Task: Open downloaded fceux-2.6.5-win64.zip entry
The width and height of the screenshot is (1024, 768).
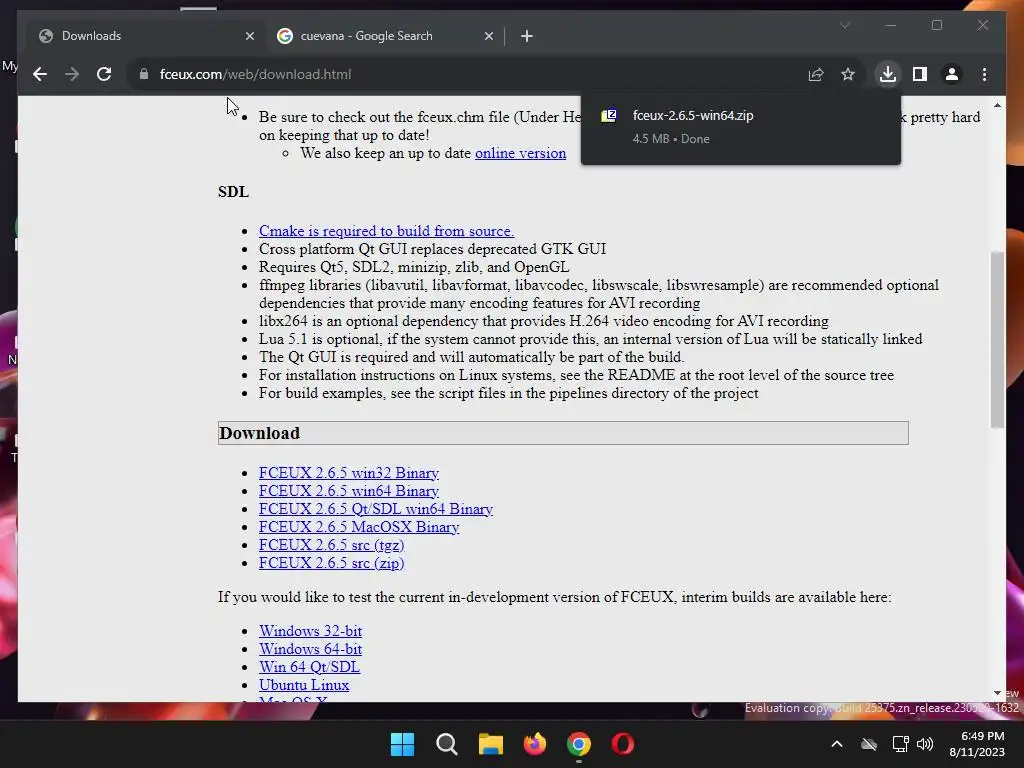Action: pyautogui.click(x=741, y=127)
